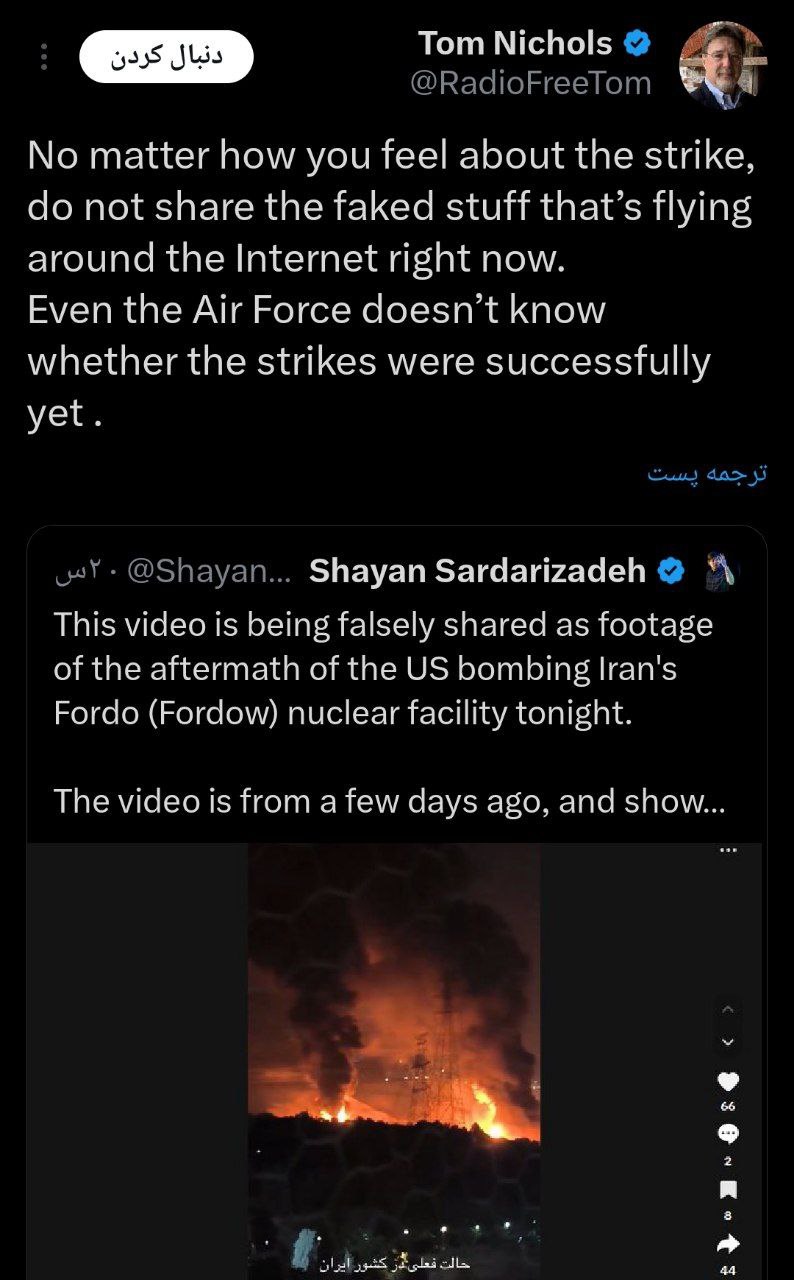The width and height of the screenshot is (794, 1280).
Task: Click Shayan Sardarizadeh's verified badge
Action: point(670,571)
